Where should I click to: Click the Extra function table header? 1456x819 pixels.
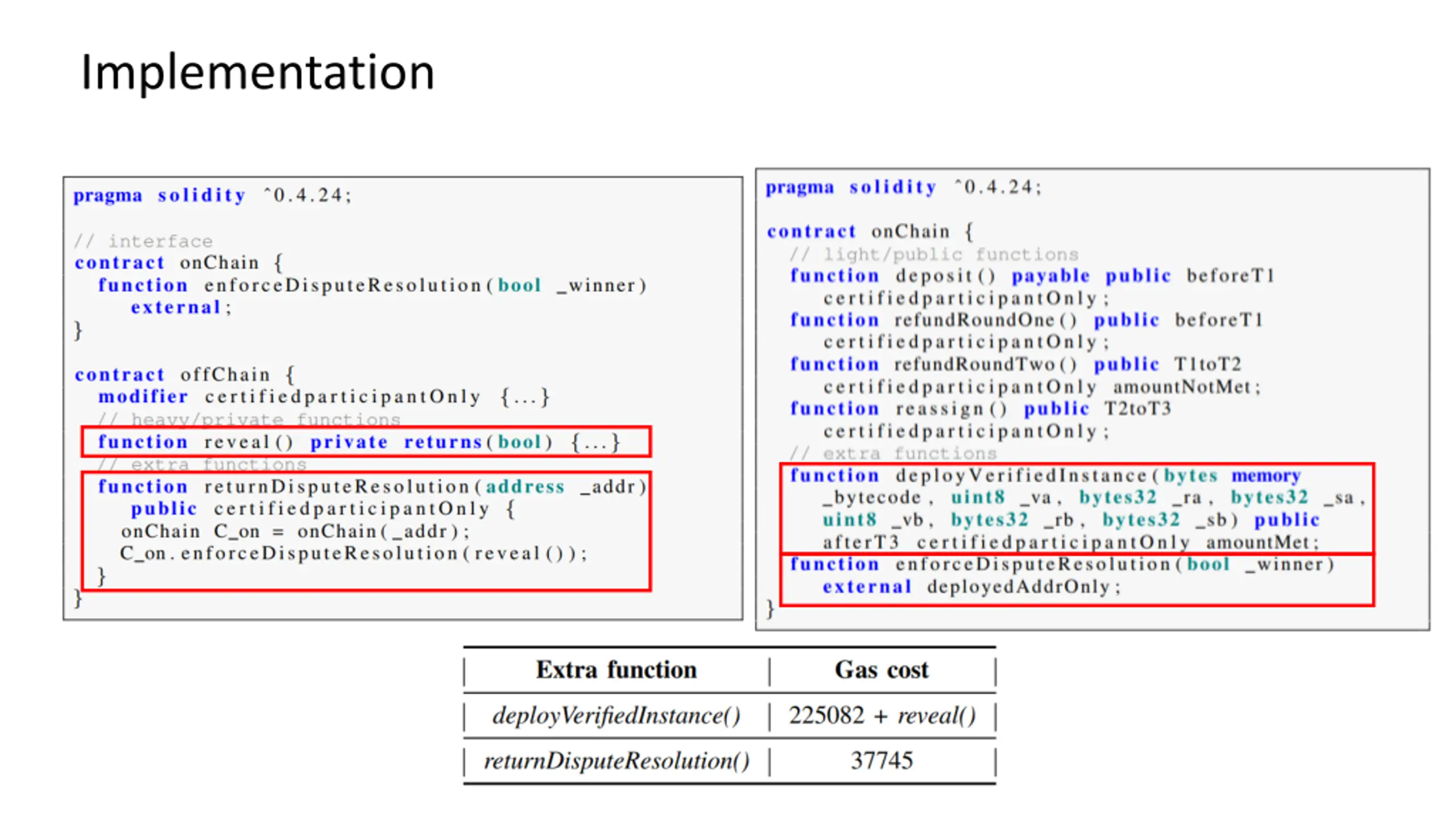(616, 669)
